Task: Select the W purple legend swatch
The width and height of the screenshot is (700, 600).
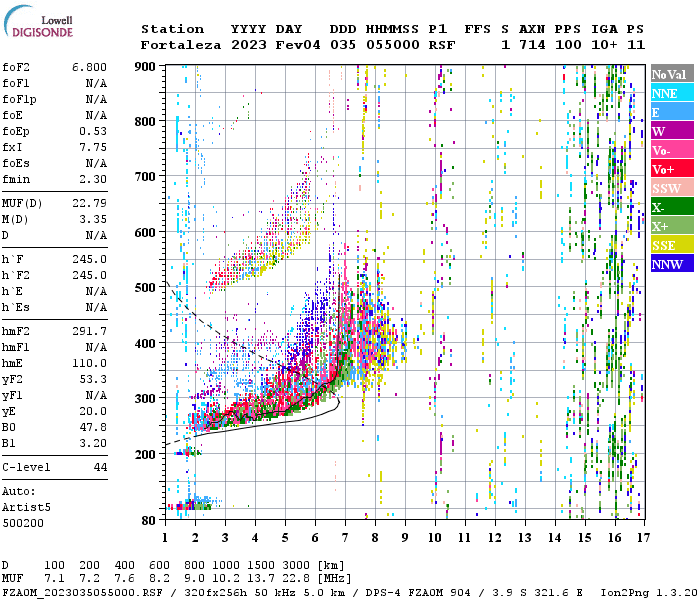Action: click(672, 131)
